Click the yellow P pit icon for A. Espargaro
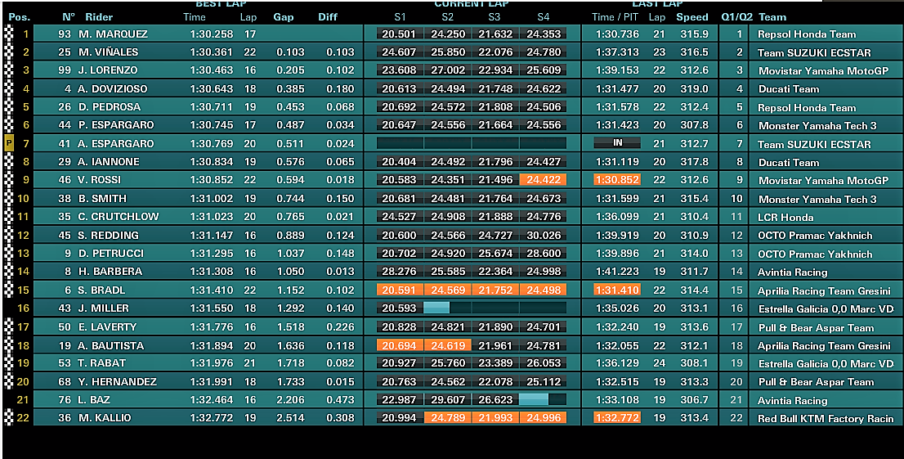The width and height of the screenshot is (904, 459). [x=8, y=144]
